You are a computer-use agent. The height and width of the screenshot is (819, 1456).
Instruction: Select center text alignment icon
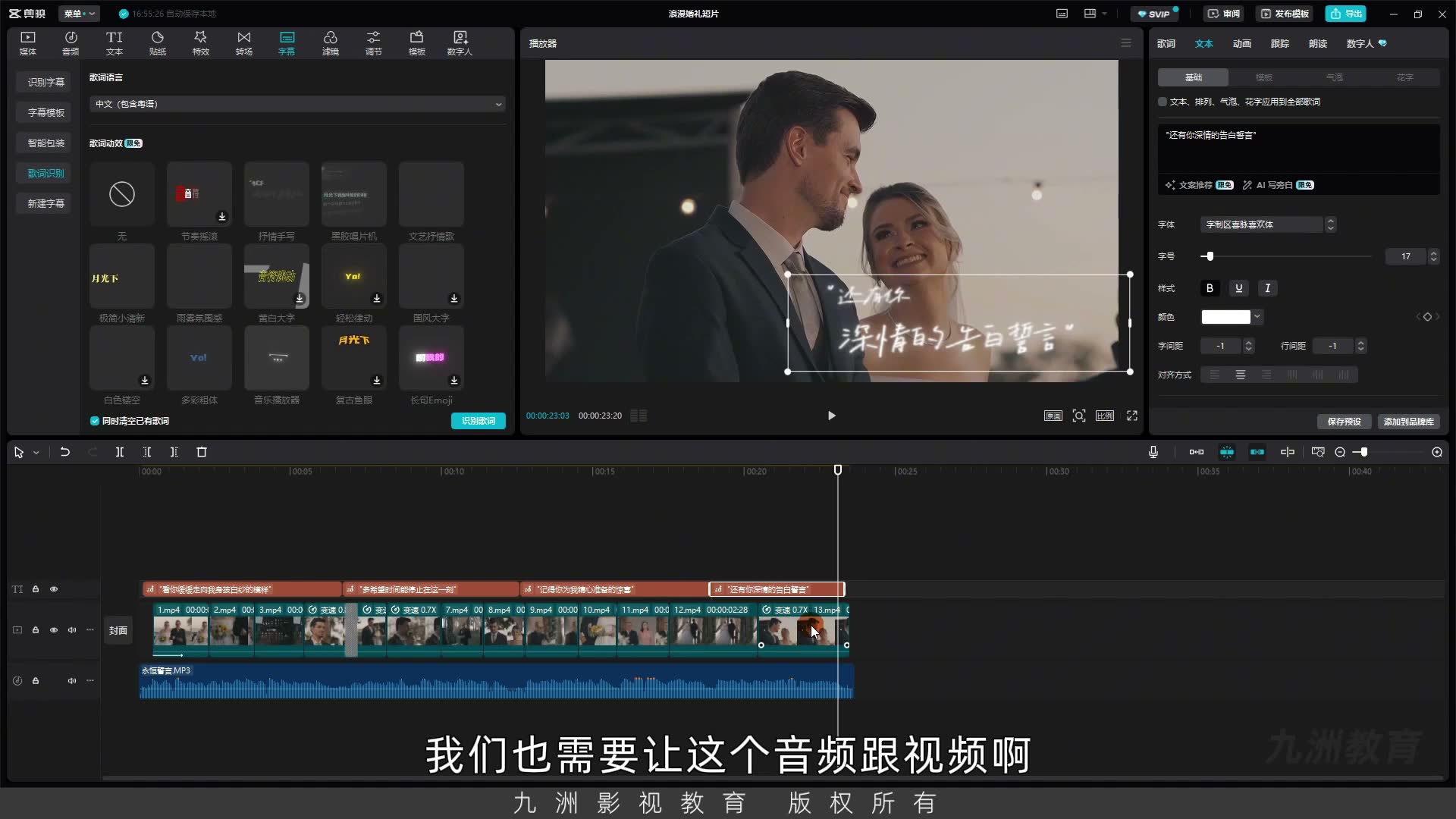[1241, 375]
